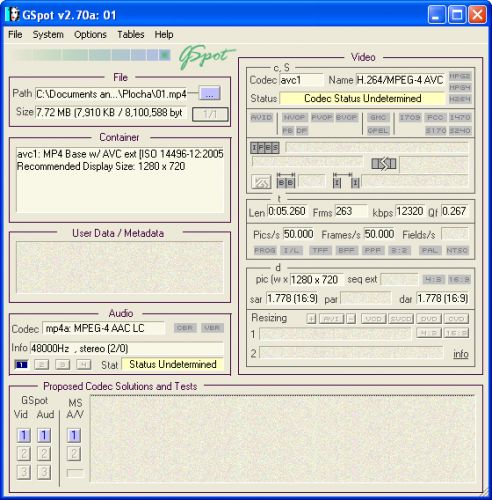
Task: Click the info link in Resizing section
Action: coord(461,354)
